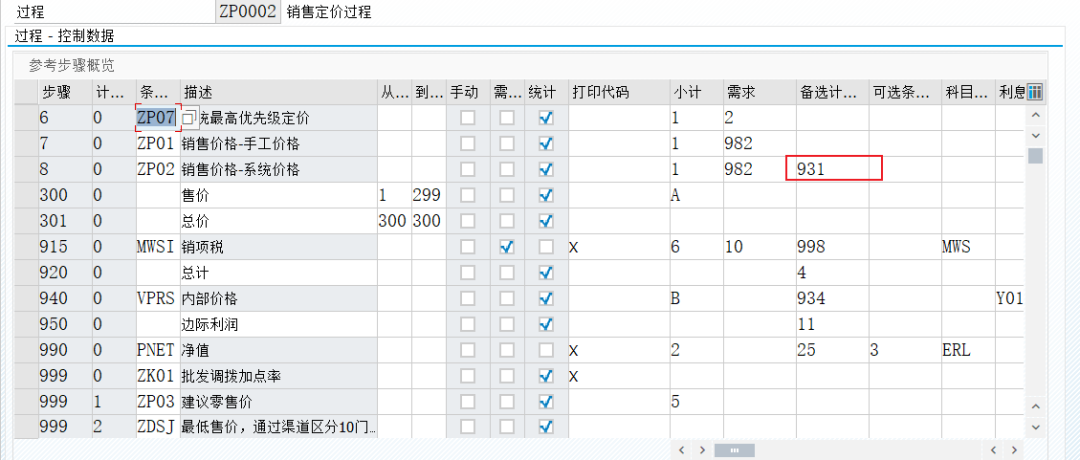The height and width of the screenshot is (460, 1080).
Task: Click the 净值 description cell
Action: coord(278,351)
